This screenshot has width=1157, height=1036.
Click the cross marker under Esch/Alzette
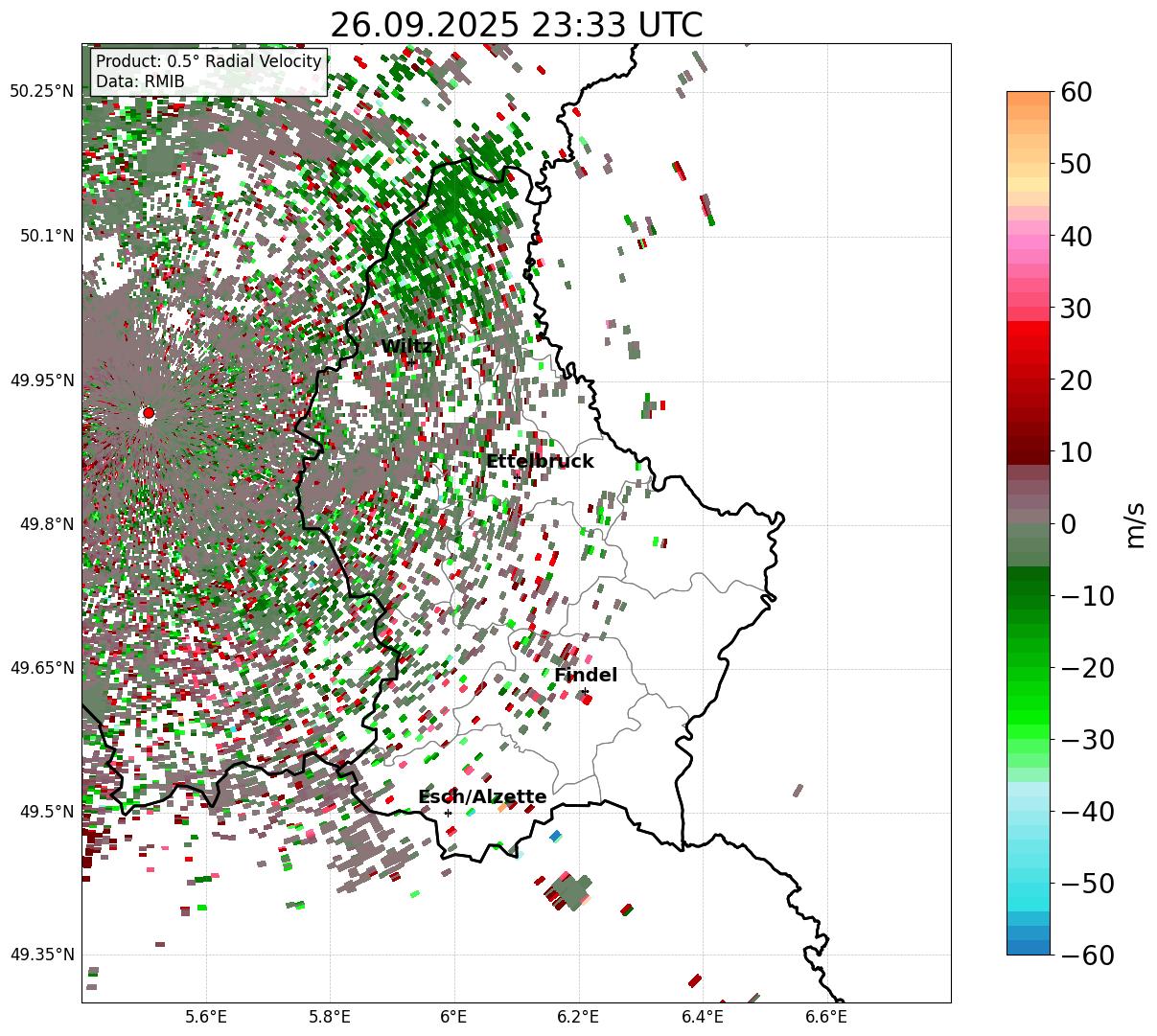448,813
